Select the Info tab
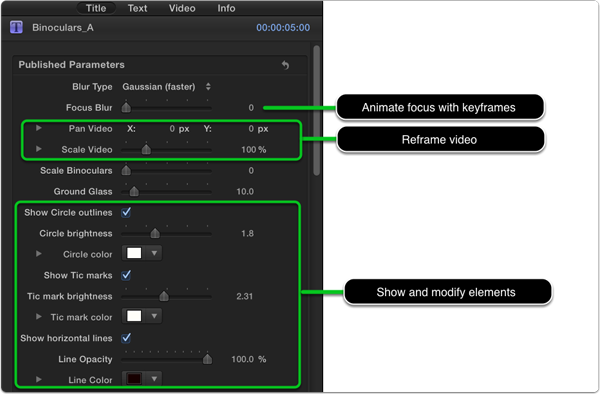This screenshot has width=600, height=394. (227, 8)
